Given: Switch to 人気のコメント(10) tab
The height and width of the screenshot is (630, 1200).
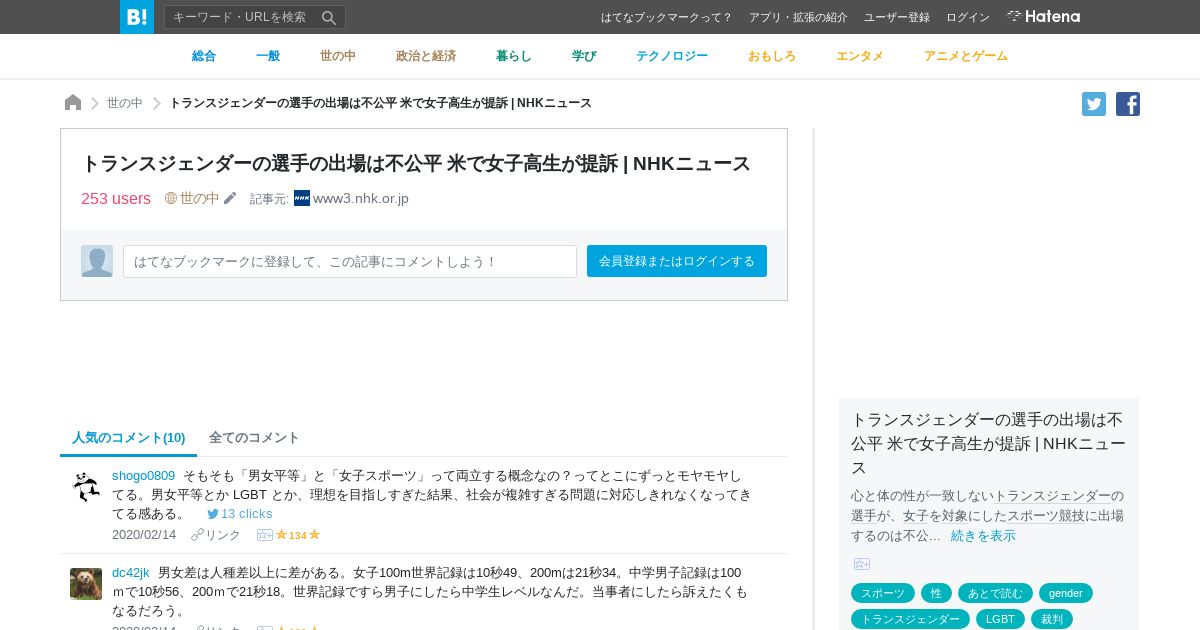Looking at the screenshot, I should [x=129, y=438].
